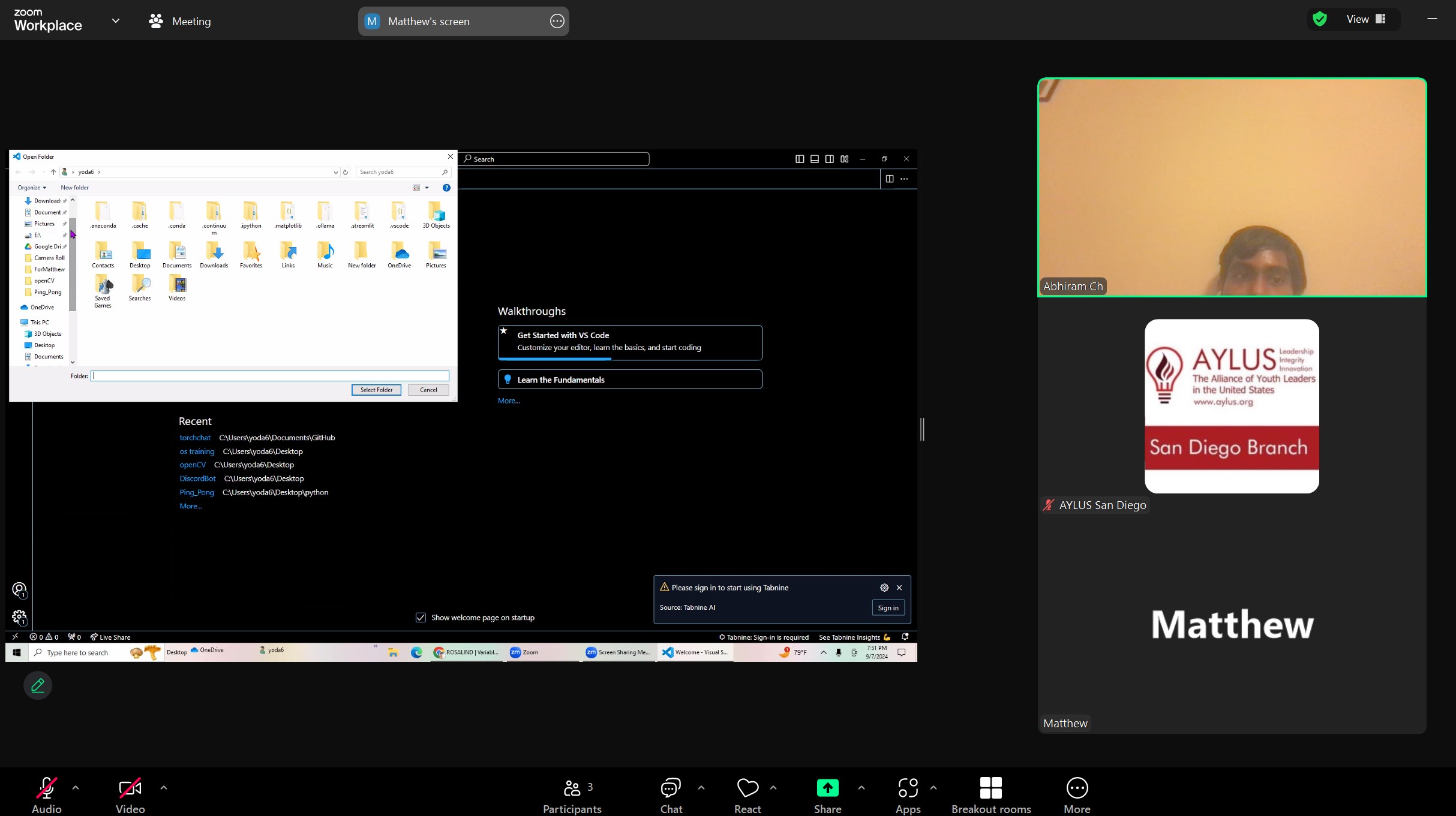The height and width of the screenshot is (816, 1456).
Task: Click the Select Folder button
Action: (x=376, y=390)
